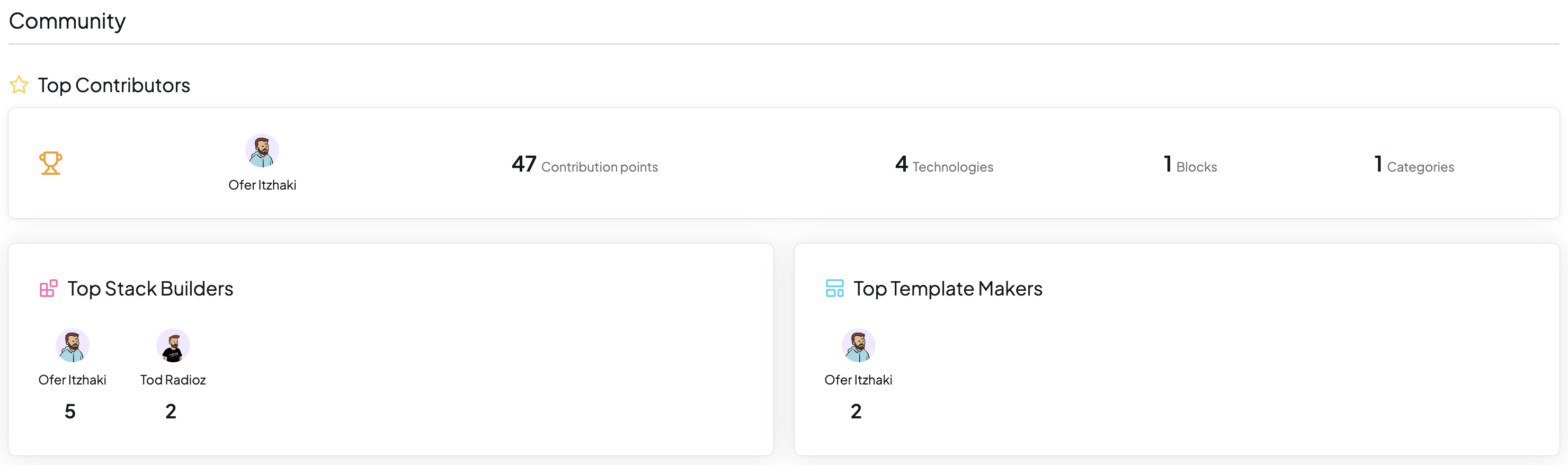Click the Top Stack Builders heading
Image resolution: width=1568 pixels, height=465 pixels.
pos(150,289)
